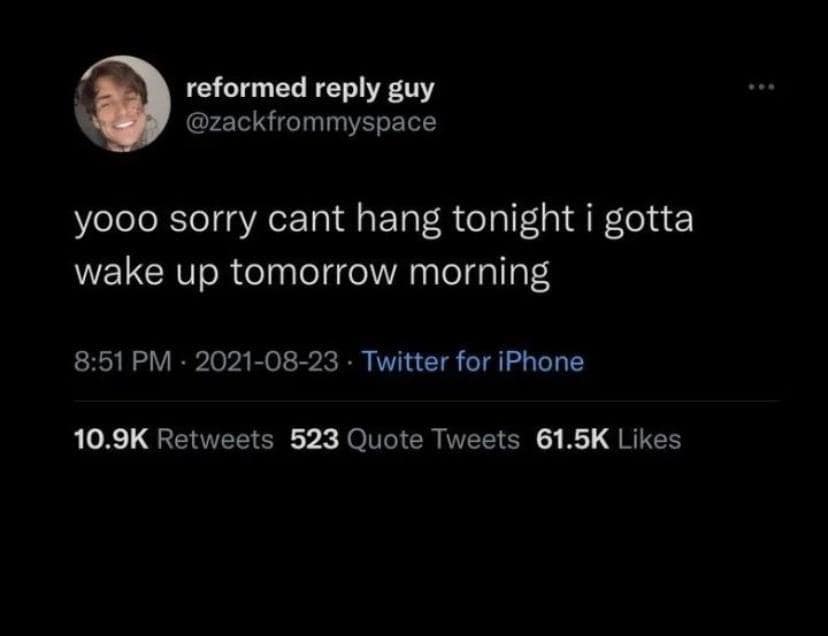Screen dimensions: 828x636
Task: Click the word tonight in the tweet
Action: (x=512, y=220)
